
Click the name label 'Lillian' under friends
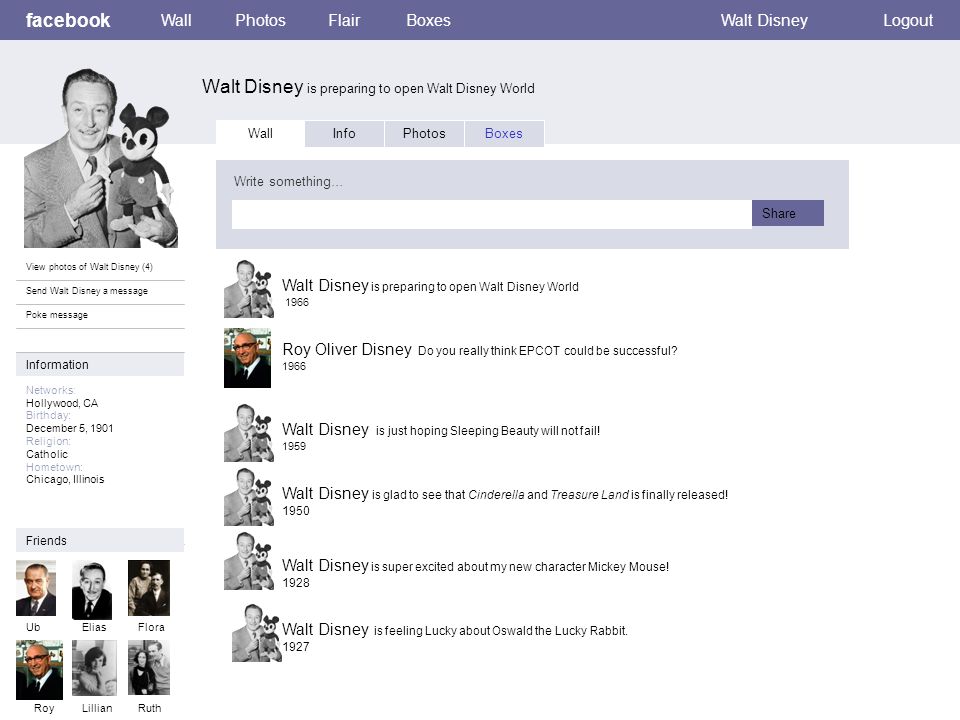97,708
